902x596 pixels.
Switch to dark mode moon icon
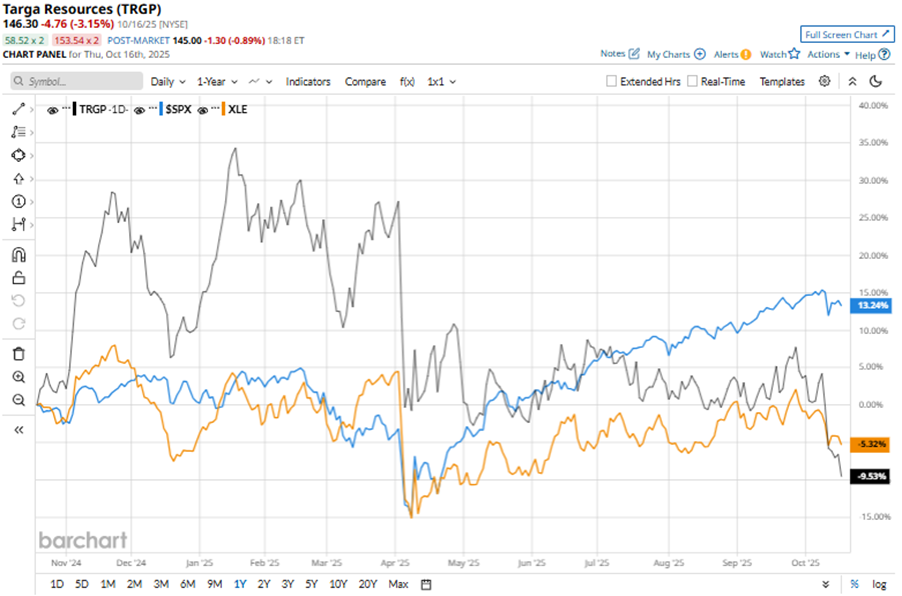(876, 81)
